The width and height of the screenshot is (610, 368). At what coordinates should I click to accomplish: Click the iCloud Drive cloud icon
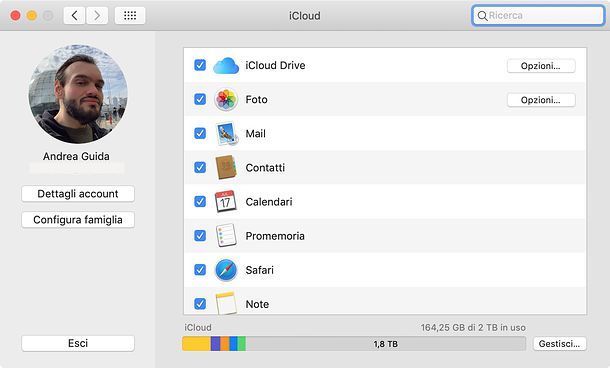[226, 65]
